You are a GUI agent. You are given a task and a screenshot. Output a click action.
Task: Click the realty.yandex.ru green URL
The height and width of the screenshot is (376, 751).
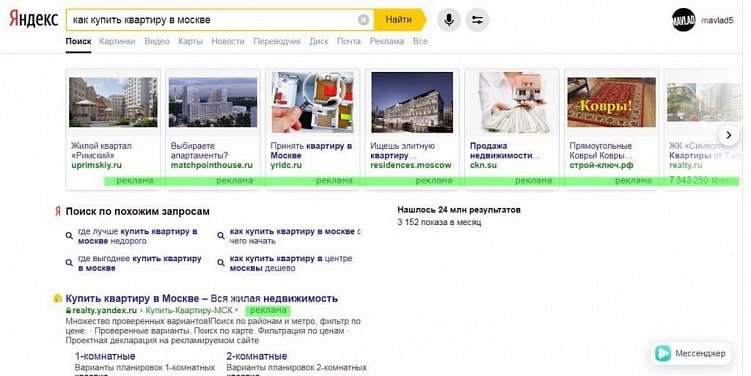point(104,310)
